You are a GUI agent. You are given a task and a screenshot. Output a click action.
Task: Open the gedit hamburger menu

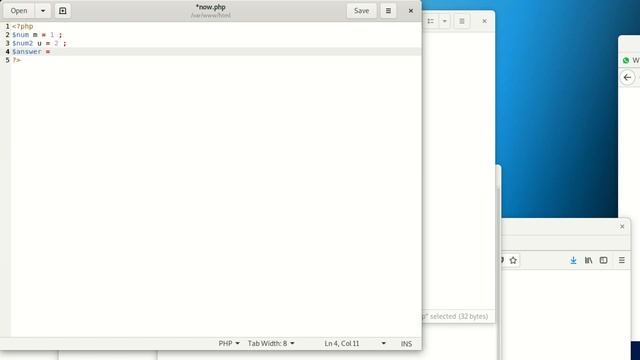[x=388, y=11]
